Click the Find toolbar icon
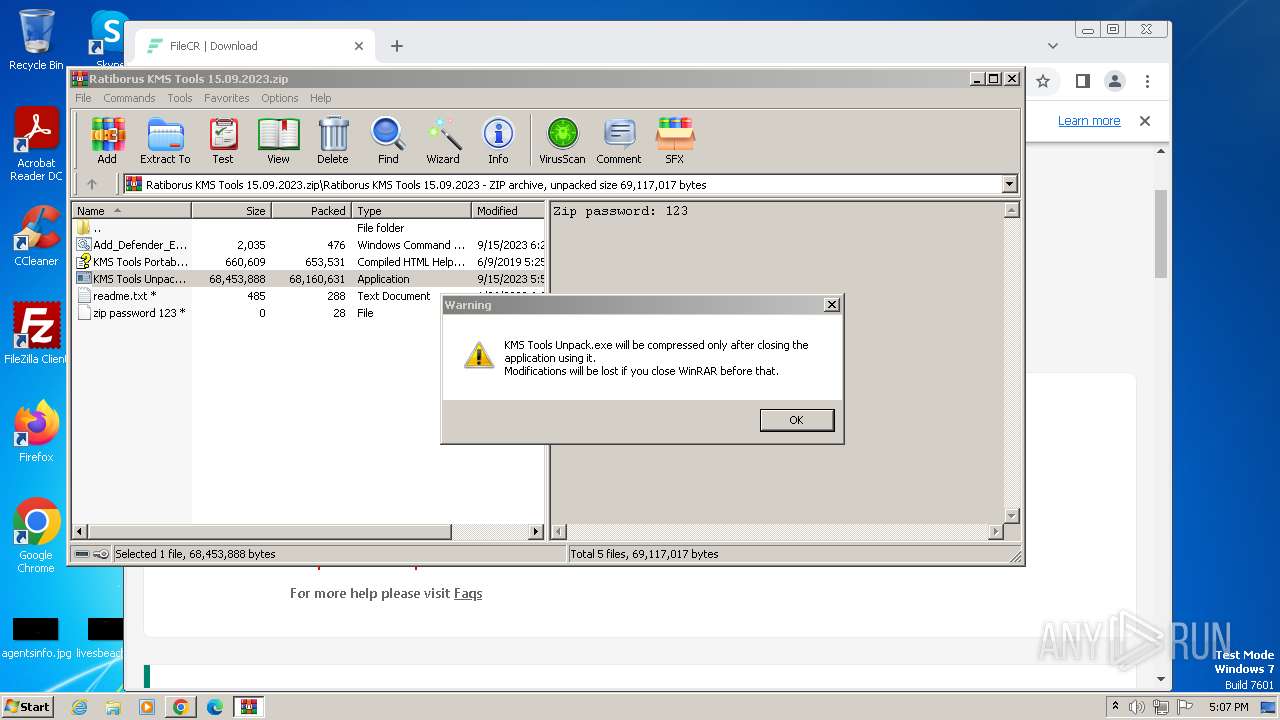 point(388,140)
